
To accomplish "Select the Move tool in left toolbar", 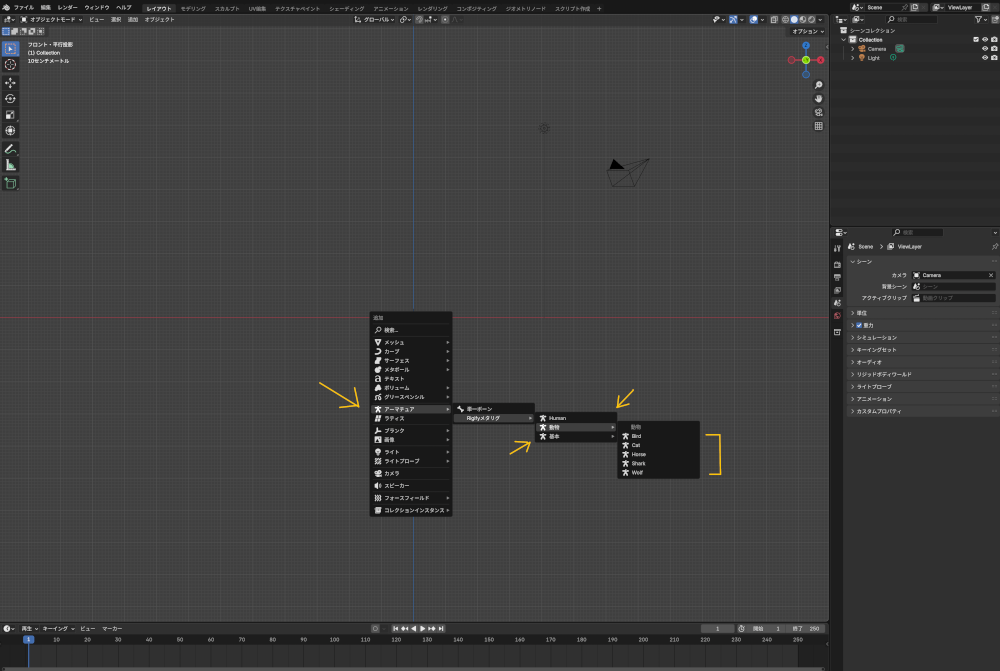I will coord(10,83).
